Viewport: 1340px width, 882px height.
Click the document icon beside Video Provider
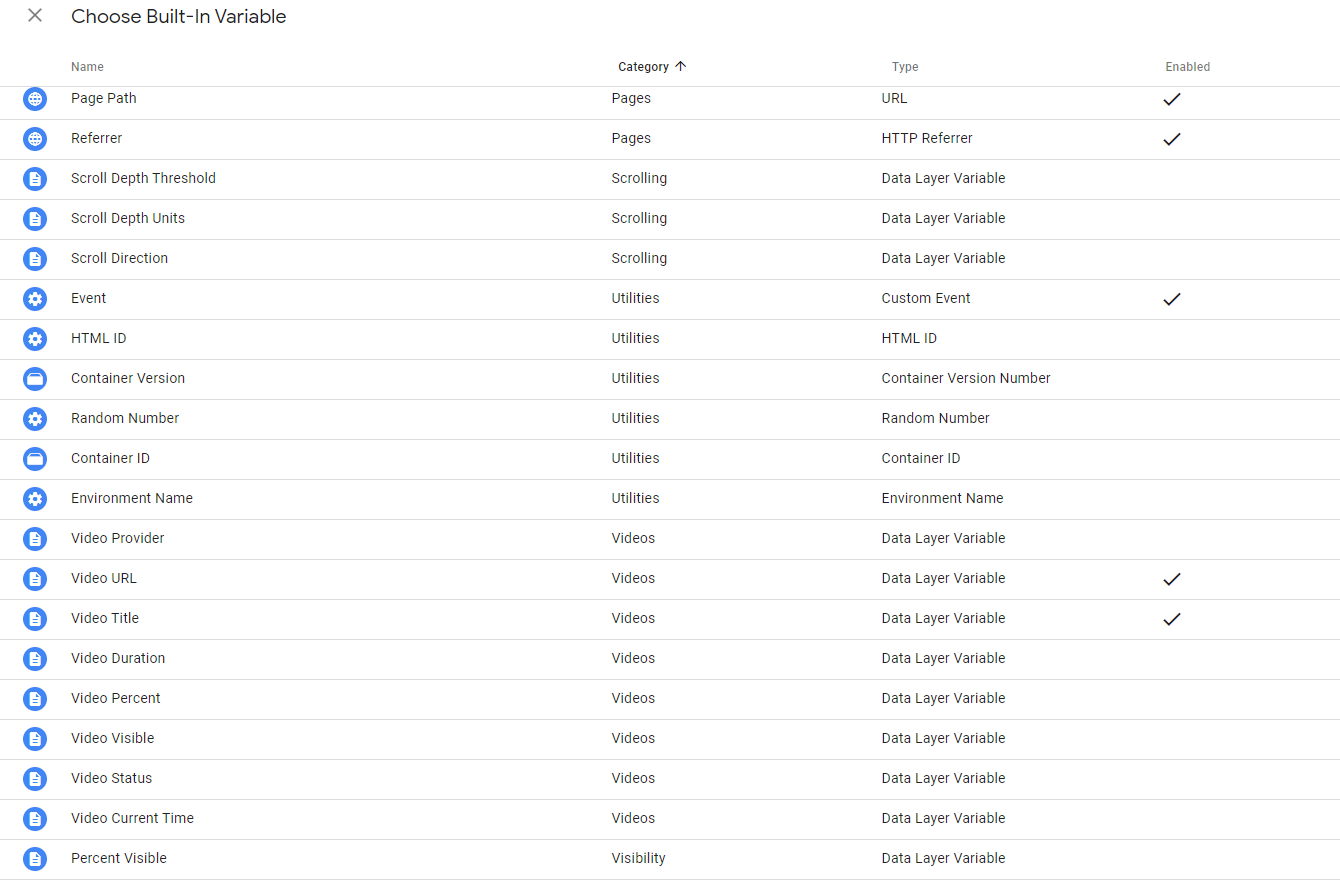tap(35, 539)
